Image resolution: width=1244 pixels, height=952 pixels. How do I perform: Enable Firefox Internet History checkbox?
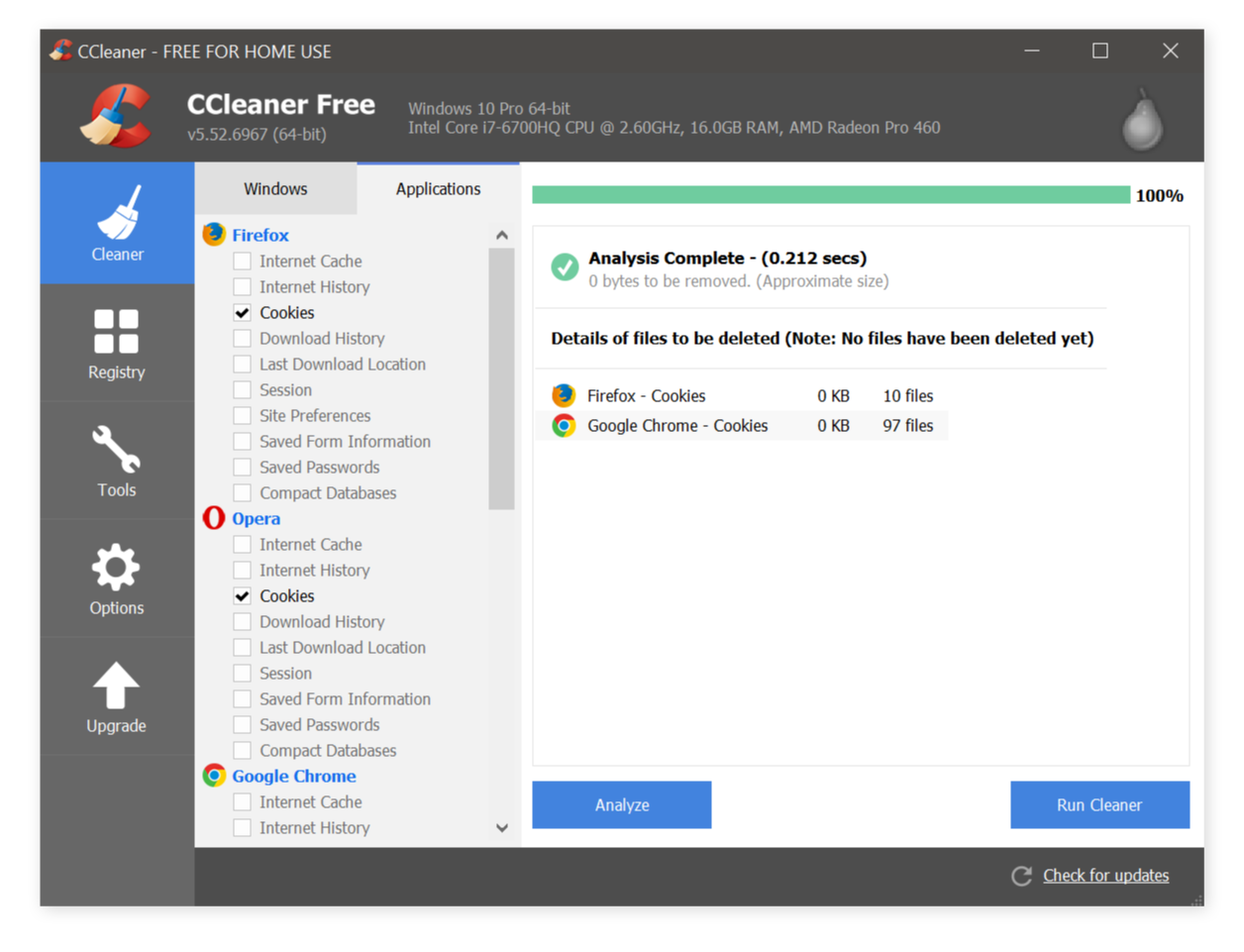pos(242,286)
